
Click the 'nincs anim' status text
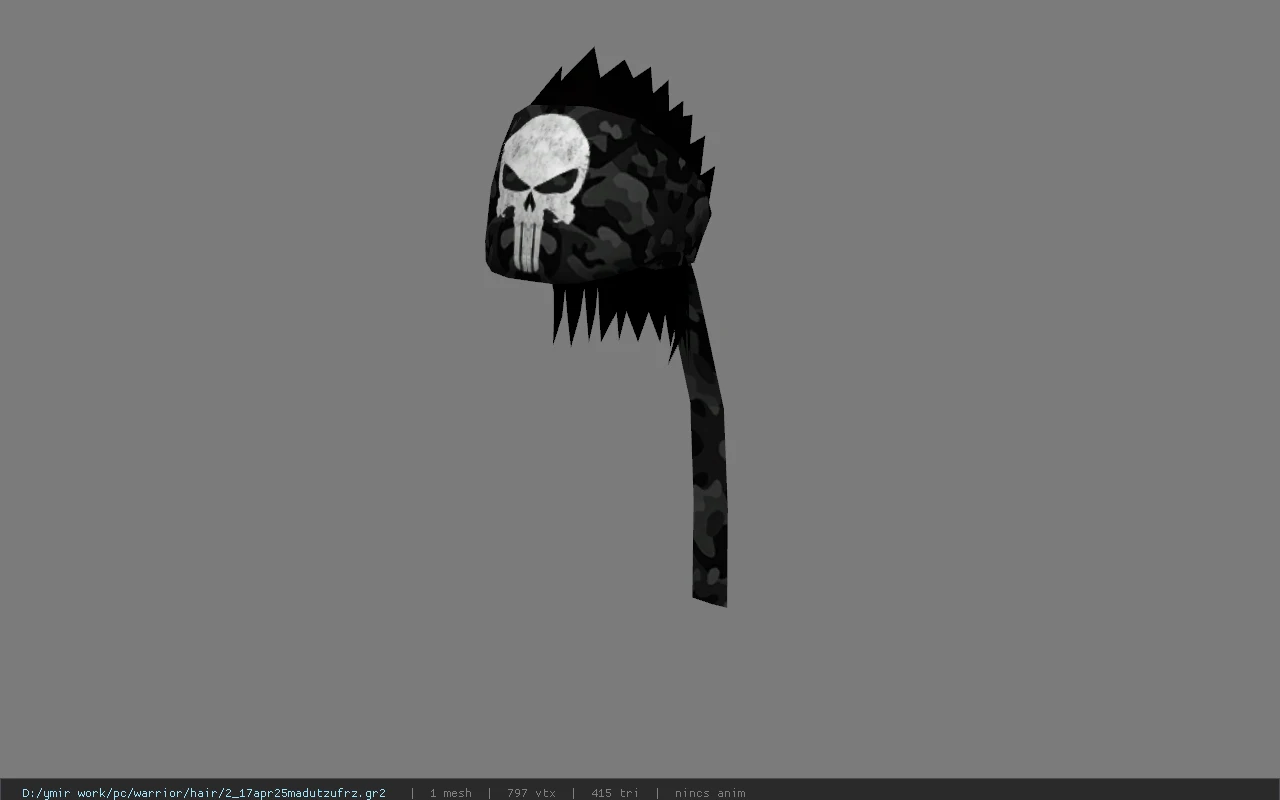[x=710, y=793]
